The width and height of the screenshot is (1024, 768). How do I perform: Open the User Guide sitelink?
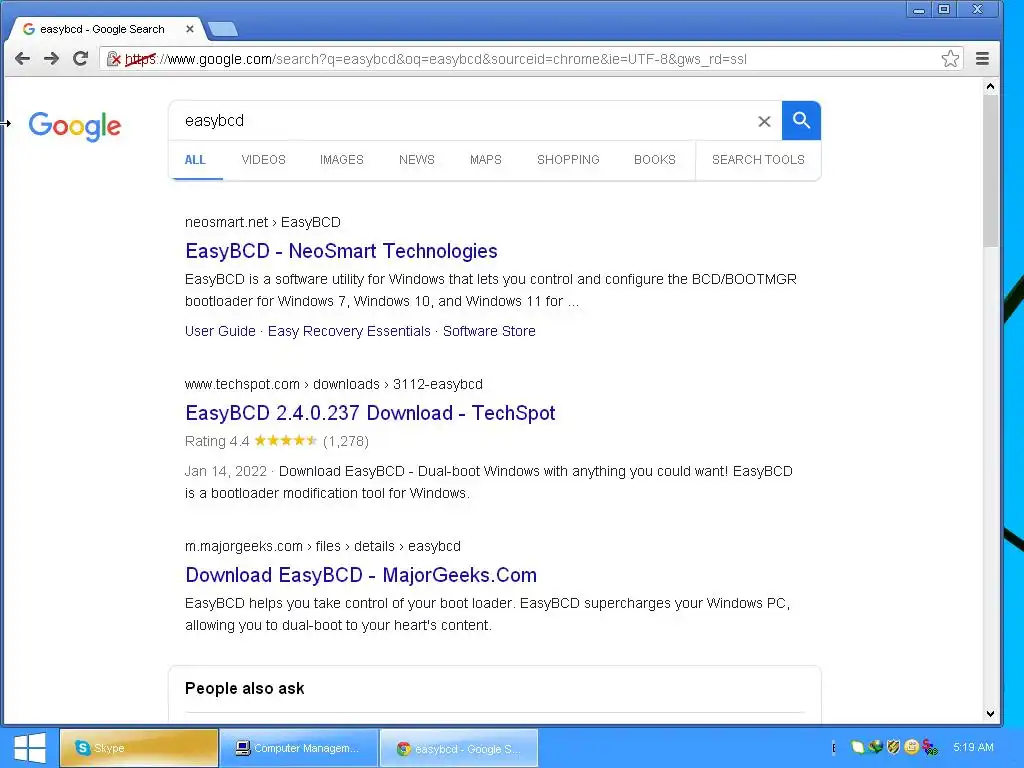coord(220,331)
